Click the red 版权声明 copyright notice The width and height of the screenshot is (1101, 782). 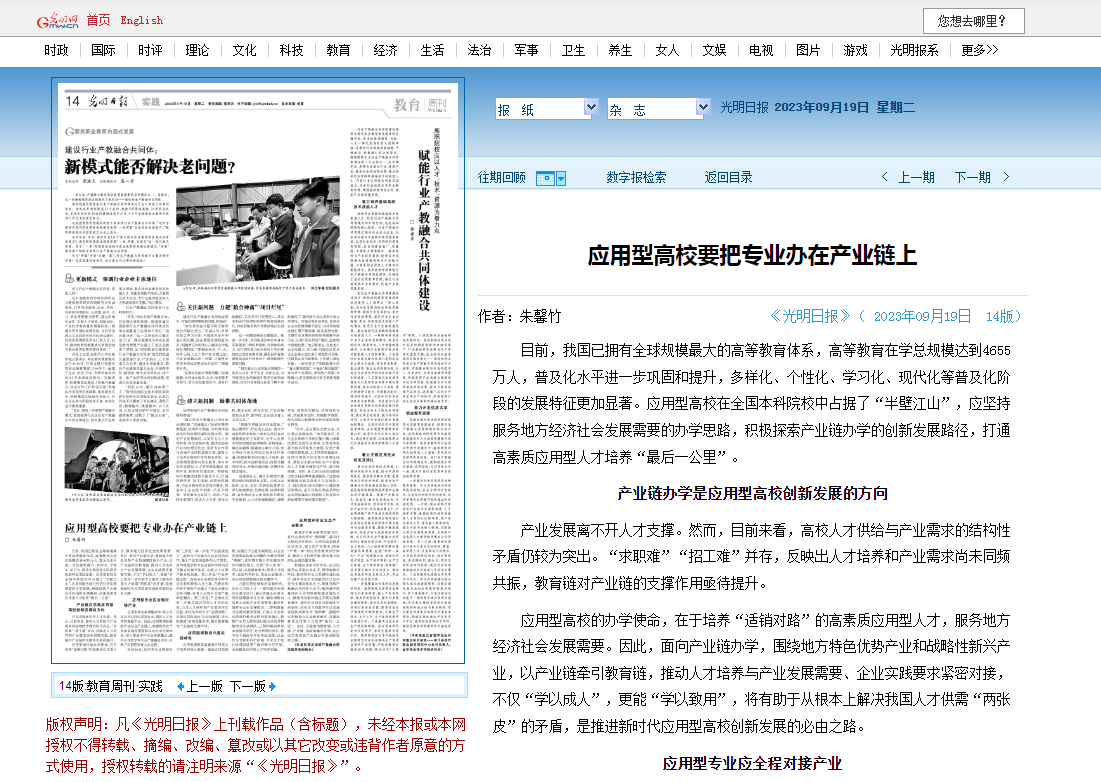pos(256,745)
